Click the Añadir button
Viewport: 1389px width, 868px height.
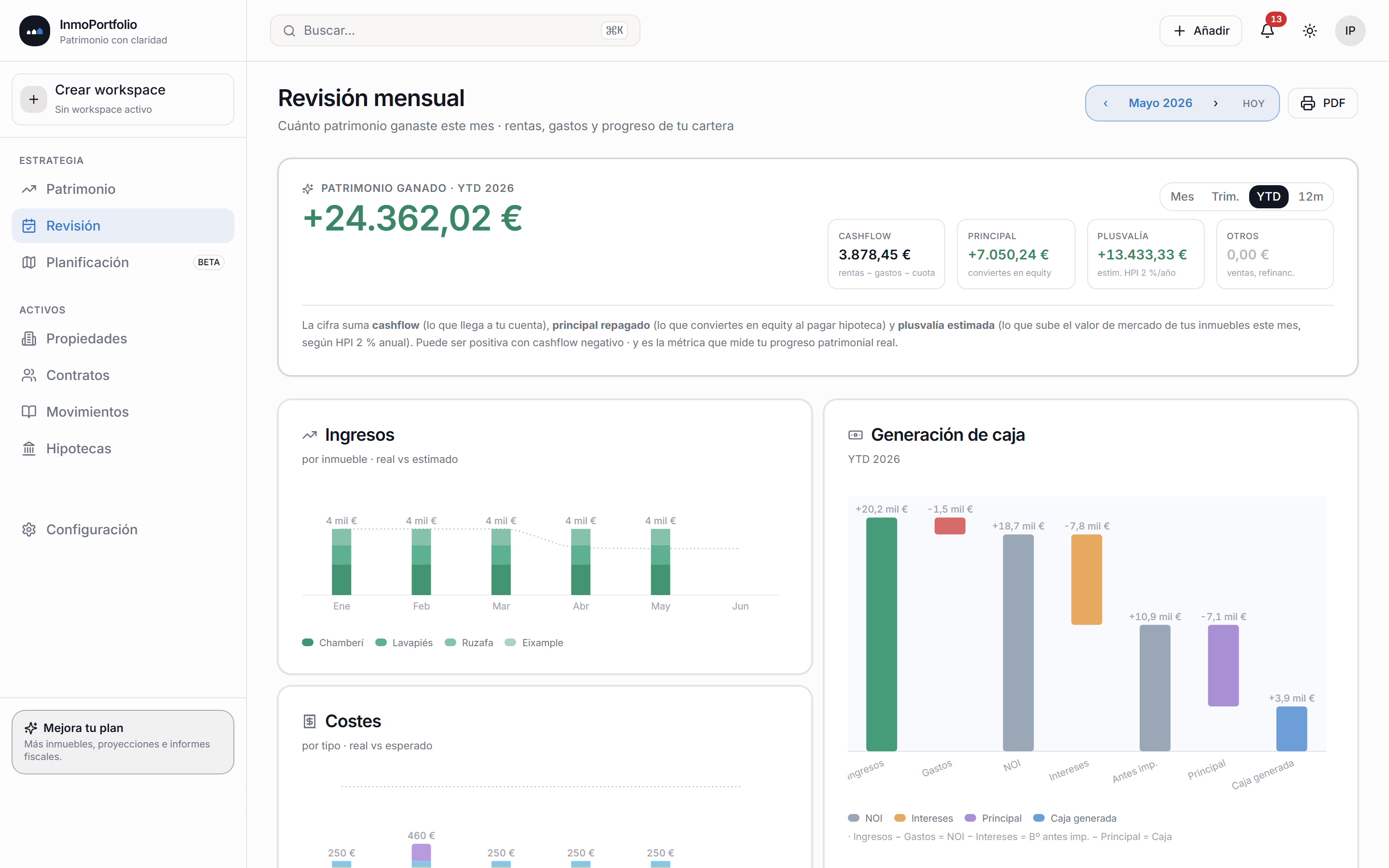coord(1200,30)
